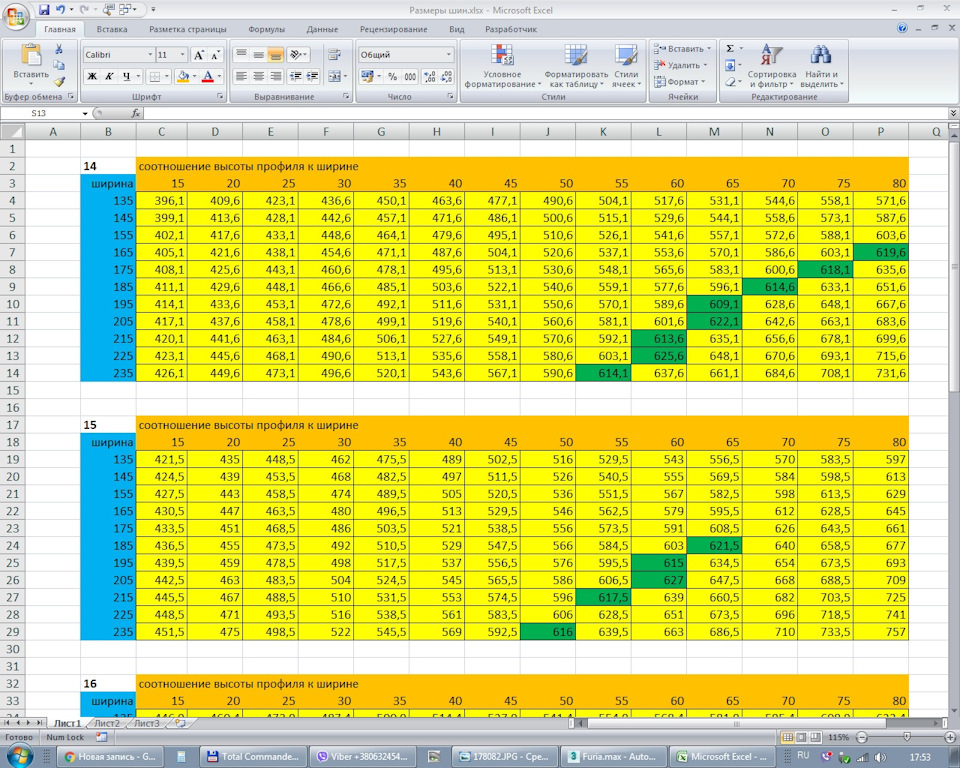Undo the last action
Screen dimensions: 960x768
[x=60, y=10]
